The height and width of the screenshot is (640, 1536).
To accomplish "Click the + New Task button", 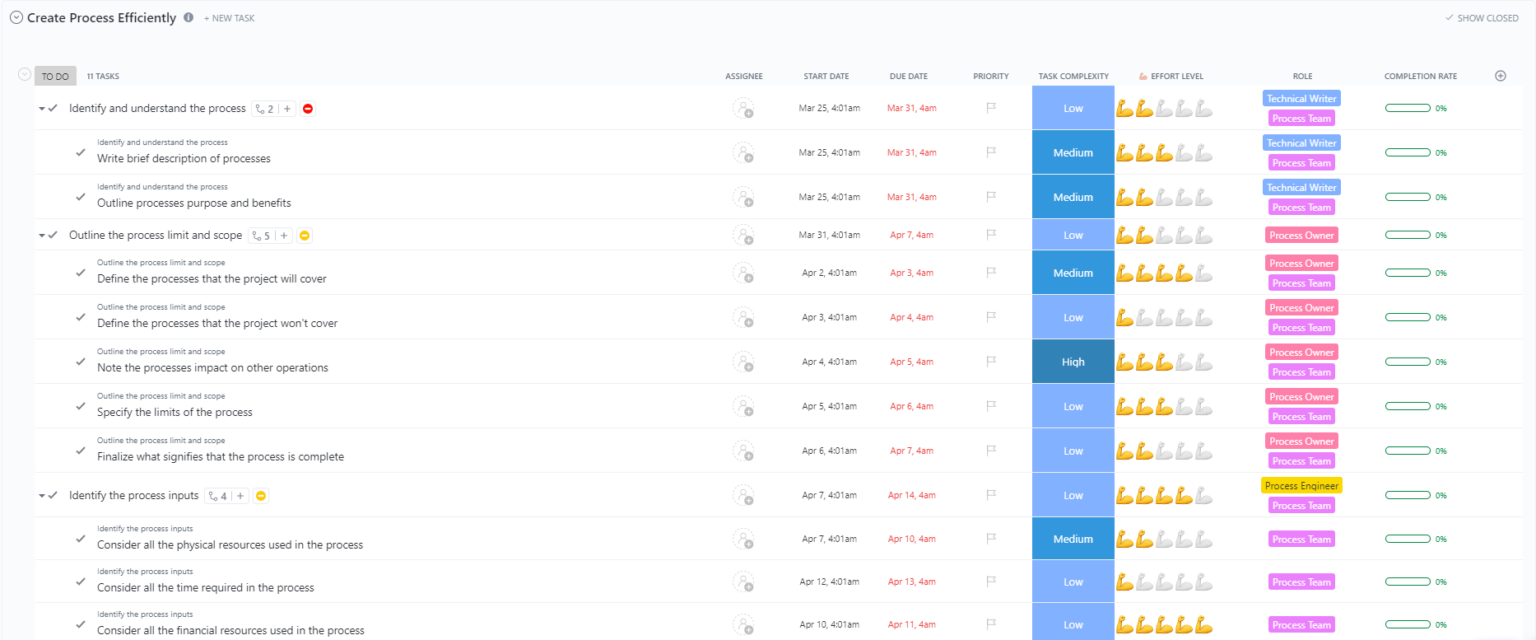I will (x=229, y=18).
